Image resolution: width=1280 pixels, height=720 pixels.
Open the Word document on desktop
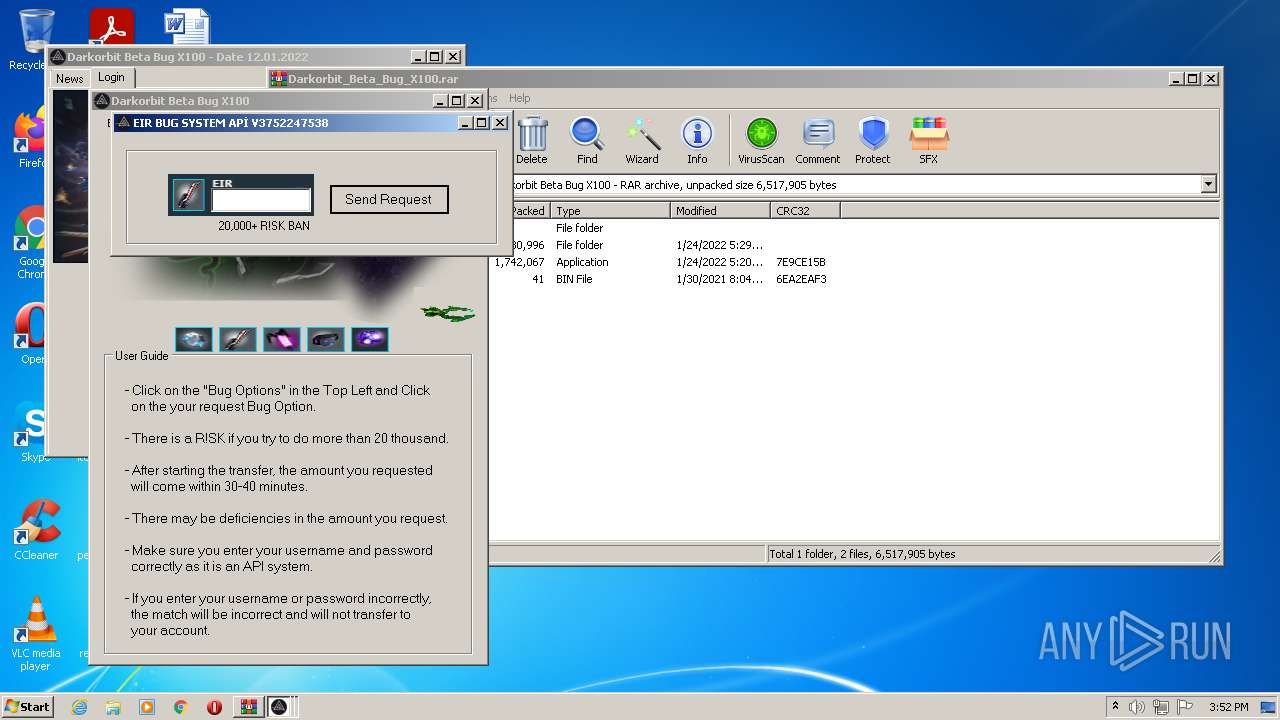[x=187, y=28]
